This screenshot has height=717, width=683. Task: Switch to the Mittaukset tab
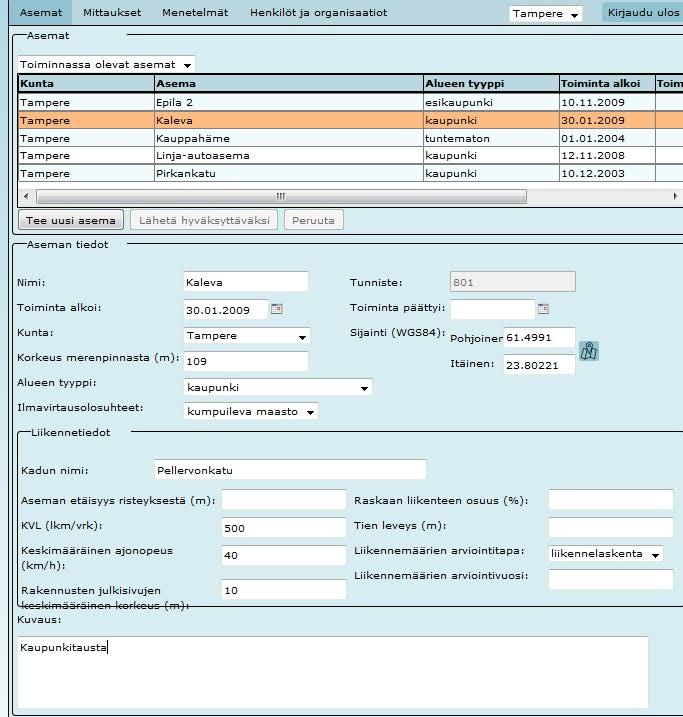(112, 12)
